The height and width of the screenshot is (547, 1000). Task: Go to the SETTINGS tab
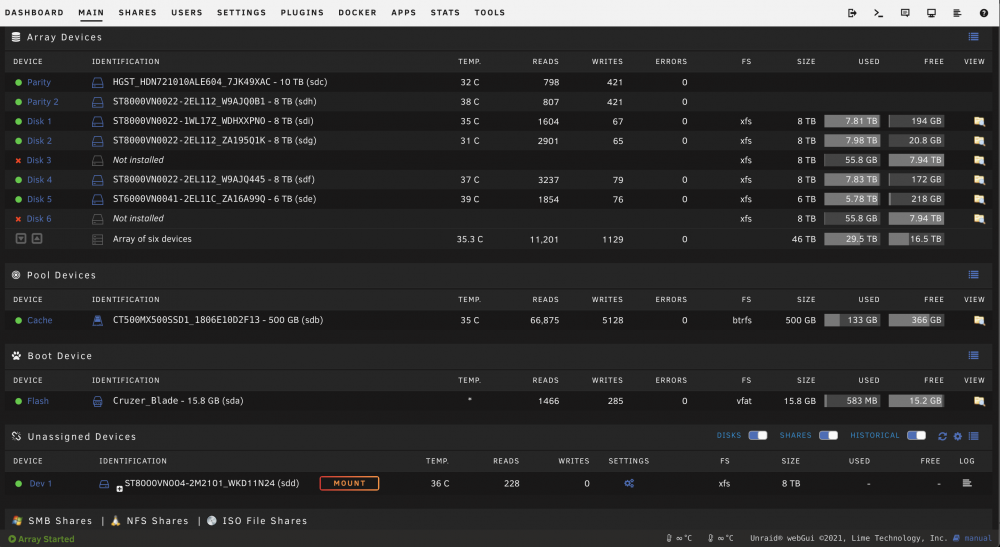[x=242, y=13]
